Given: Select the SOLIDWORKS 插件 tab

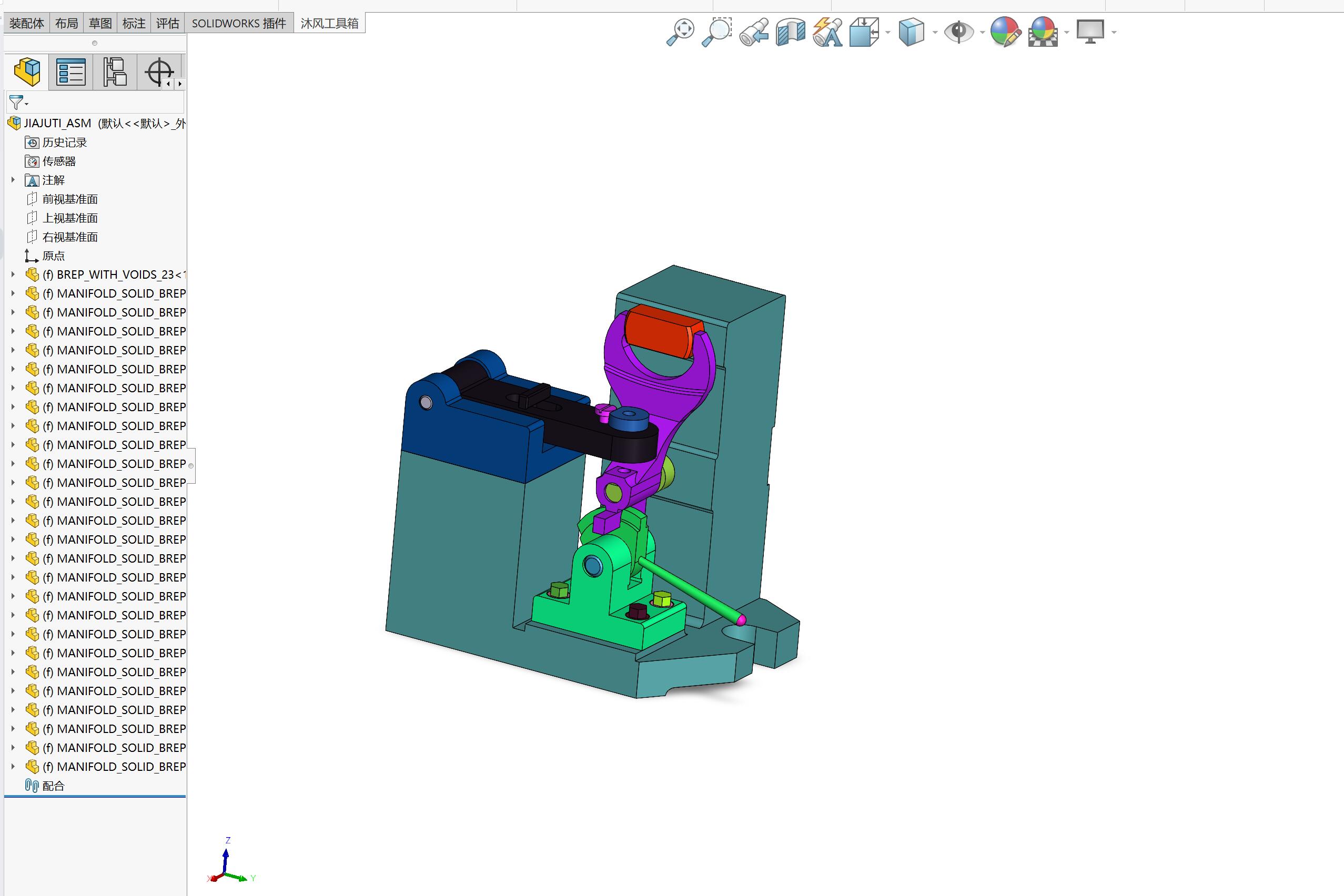Looking at the screenshot, I should click(x=239, y=24).
